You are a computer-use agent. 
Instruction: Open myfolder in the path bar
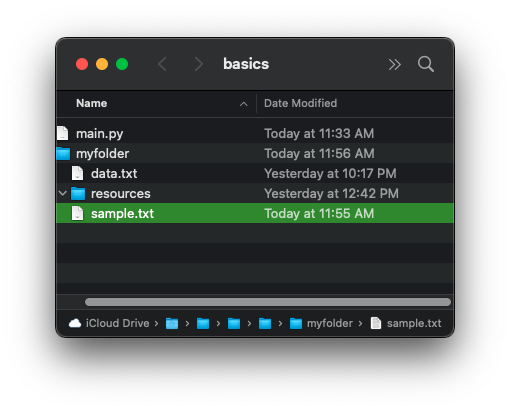click(x=321, y=323)
